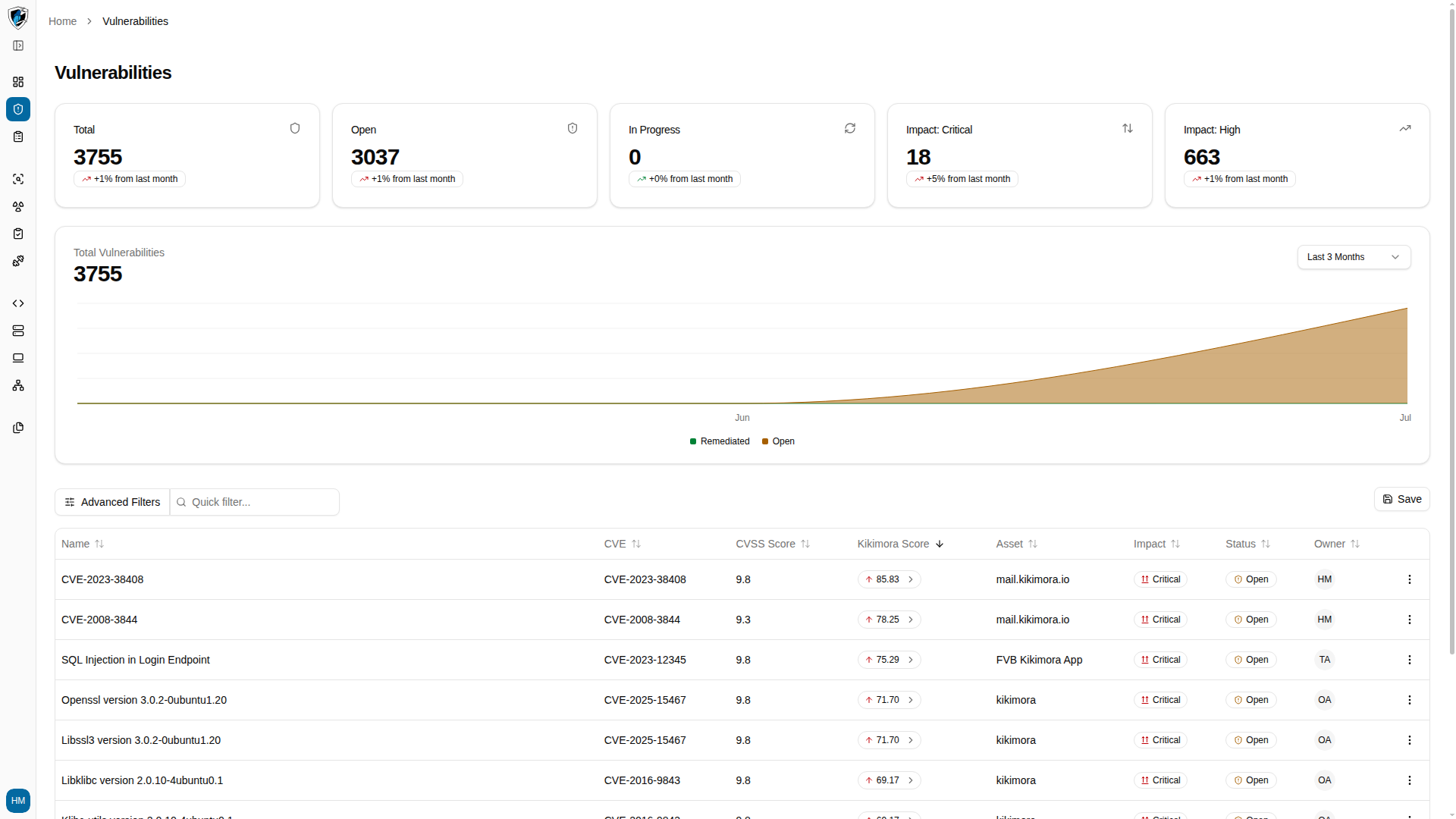Sort table by Name column
The width and height of the screenshot is (1456, 819).
(x=83, y=544)
